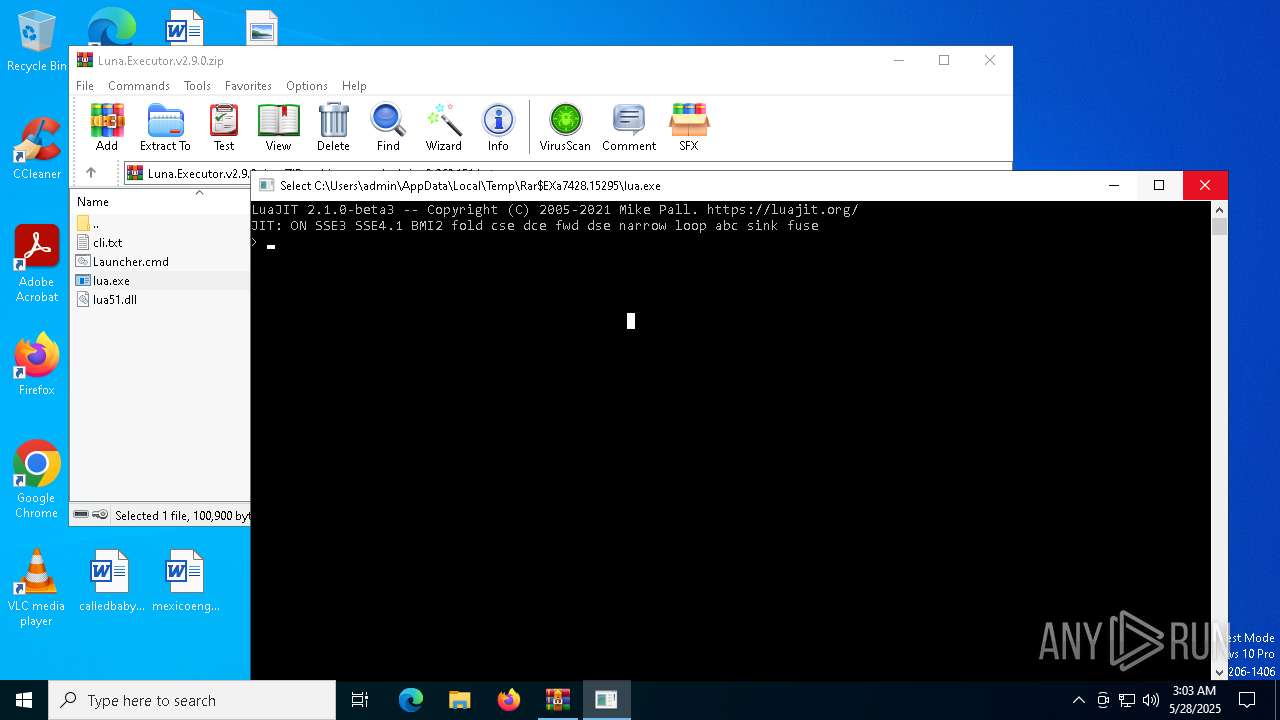
Task: Open Adobe Acrobat desktop shortcut
Action: (x=36, y=264)
